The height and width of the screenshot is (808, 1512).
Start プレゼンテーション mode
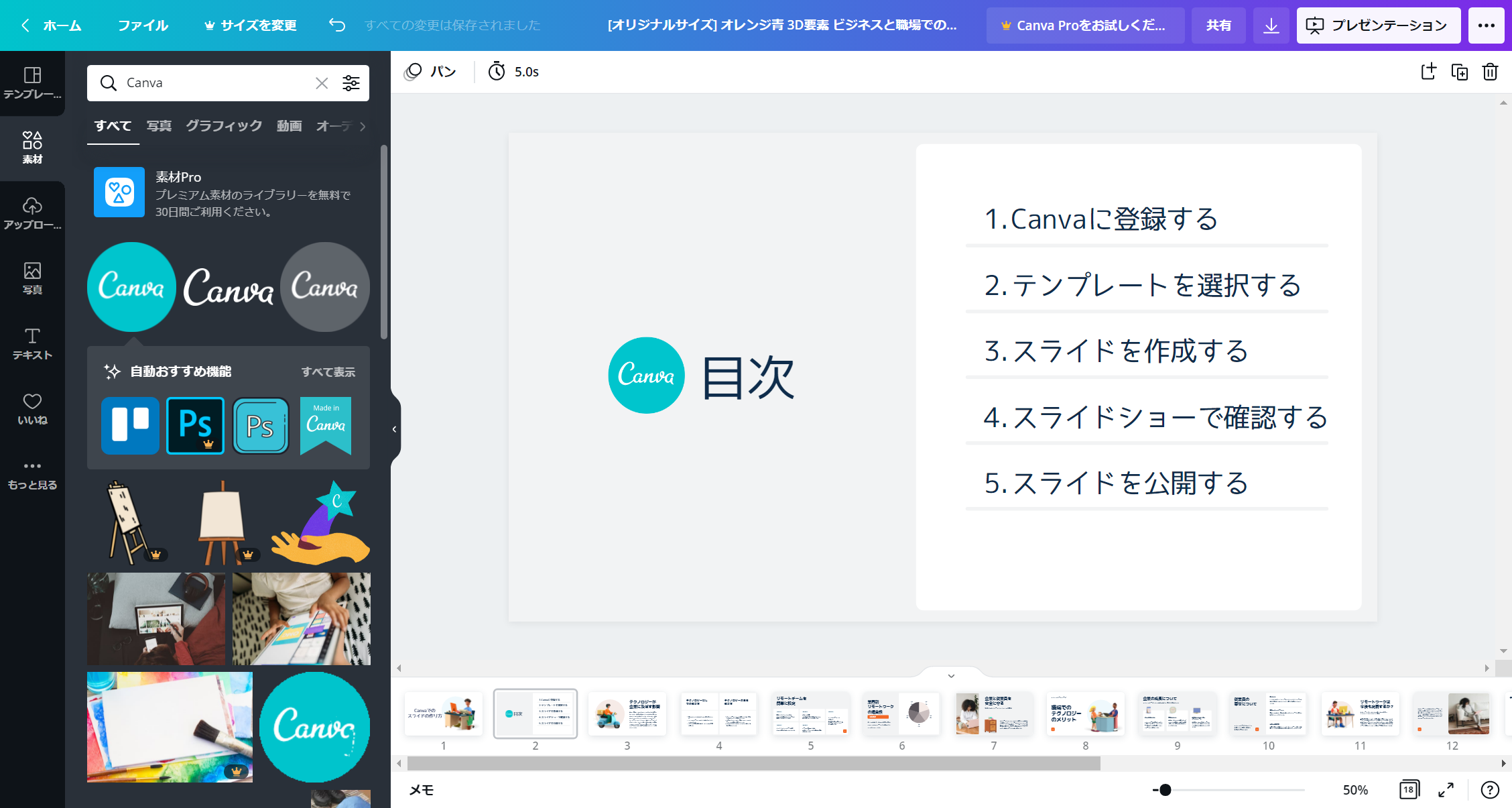tap(1379, 25)
